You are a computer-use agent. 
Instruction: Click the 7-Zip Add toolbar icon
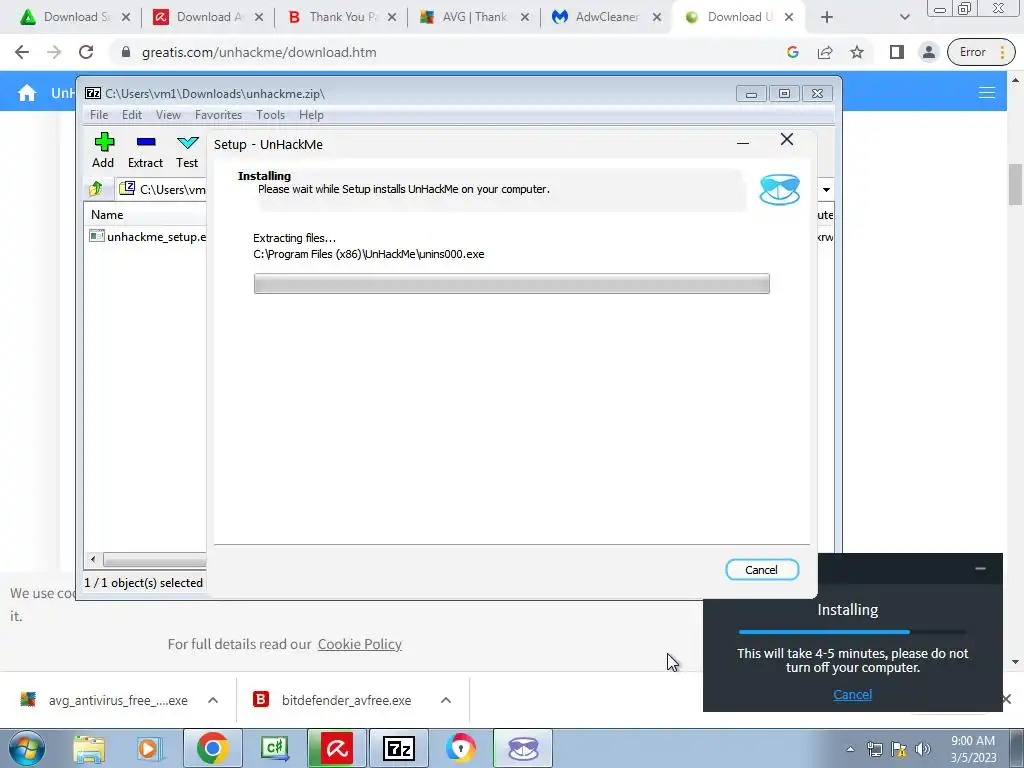pos(103,150)
